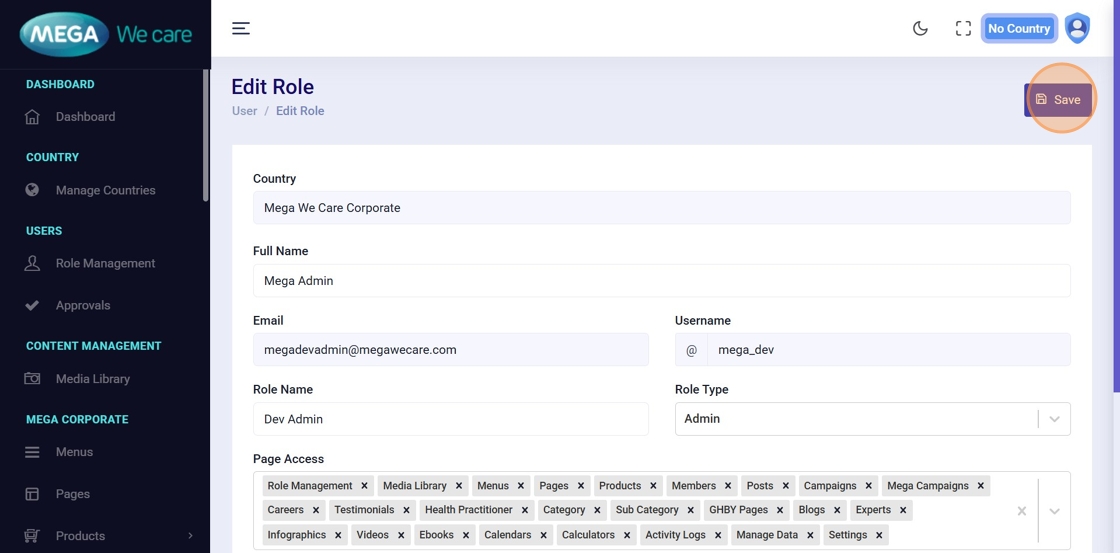Click the Role Management user icon
The width and height of the screenshot is (1120, 553).
(x=32, y=263)
